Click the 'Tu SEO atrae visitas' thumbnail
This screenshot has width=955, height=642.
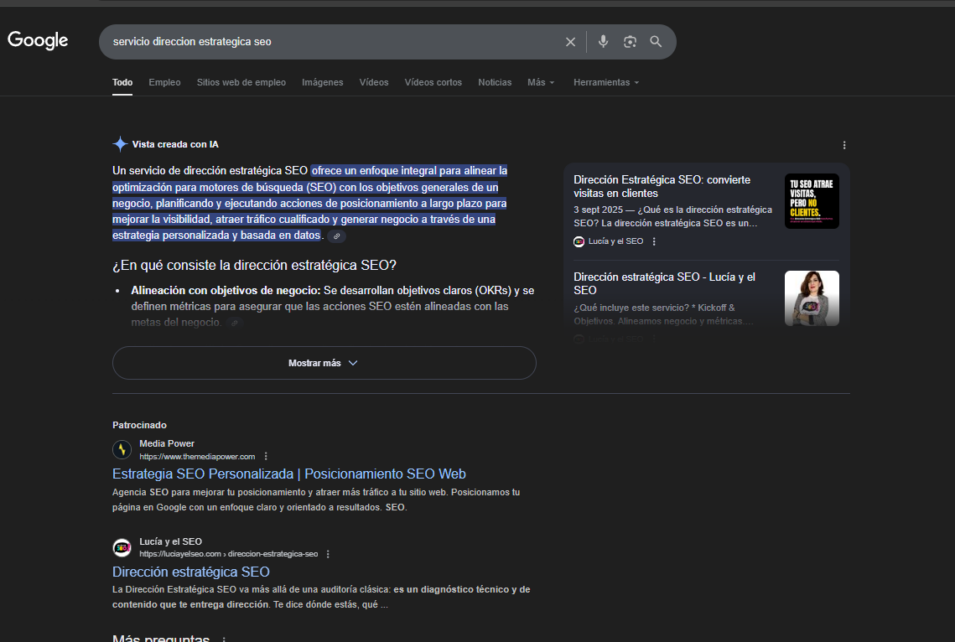click(812, 201)
